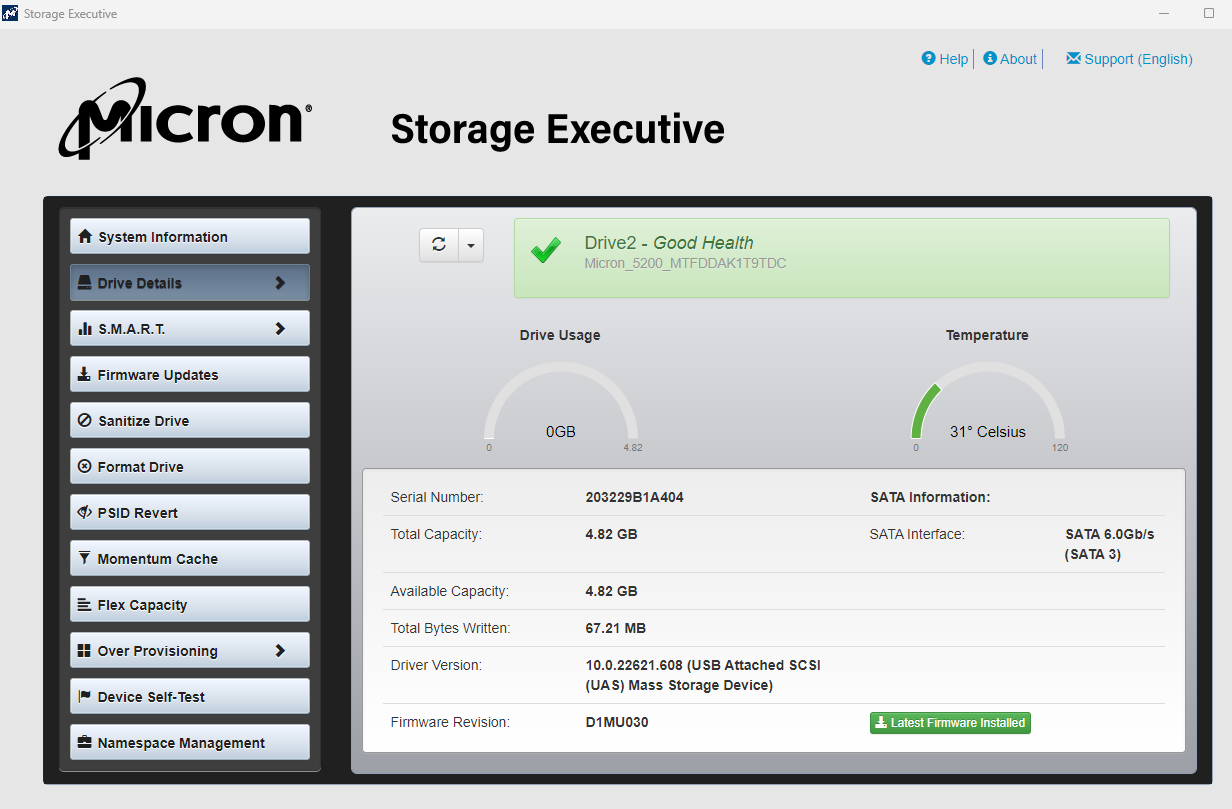Click firmware revision D1MU030 value
Screen dimensions: 1232x809
617,722
